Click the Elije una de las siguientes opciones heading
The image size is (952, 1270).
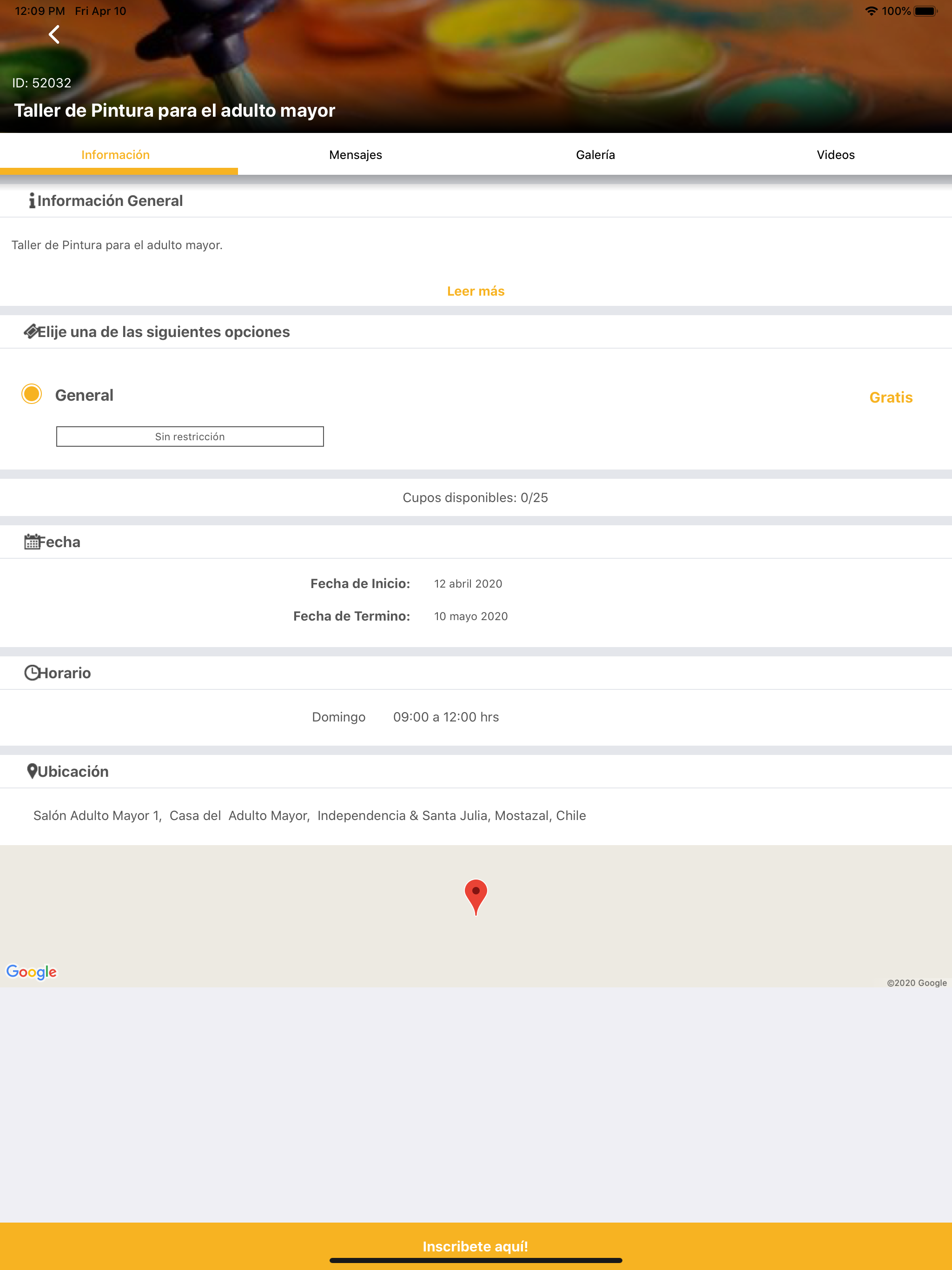tap(164, 331)
